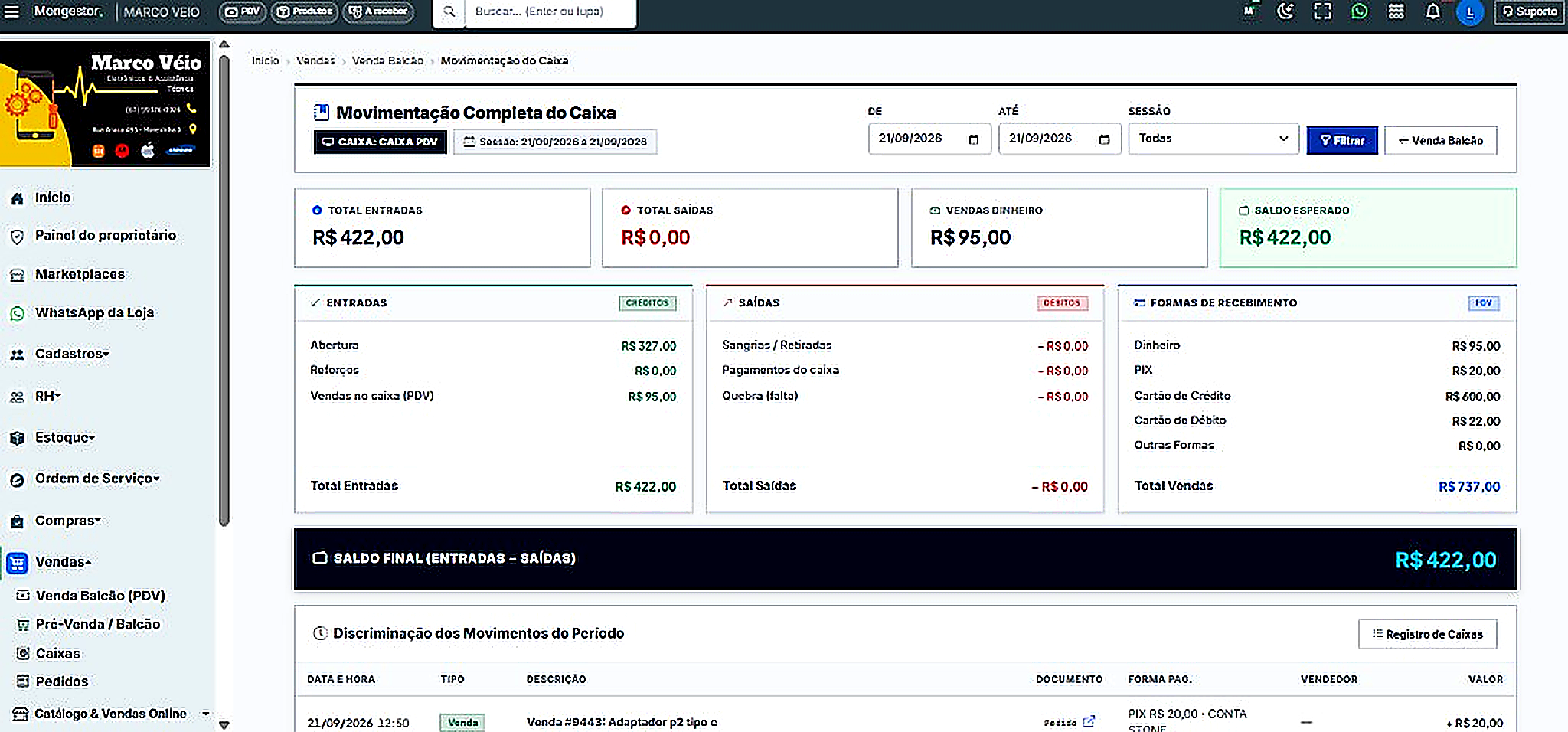Expand the RH menu
The height and width of the screenshot is (732, 1568).
click(47, 396)
